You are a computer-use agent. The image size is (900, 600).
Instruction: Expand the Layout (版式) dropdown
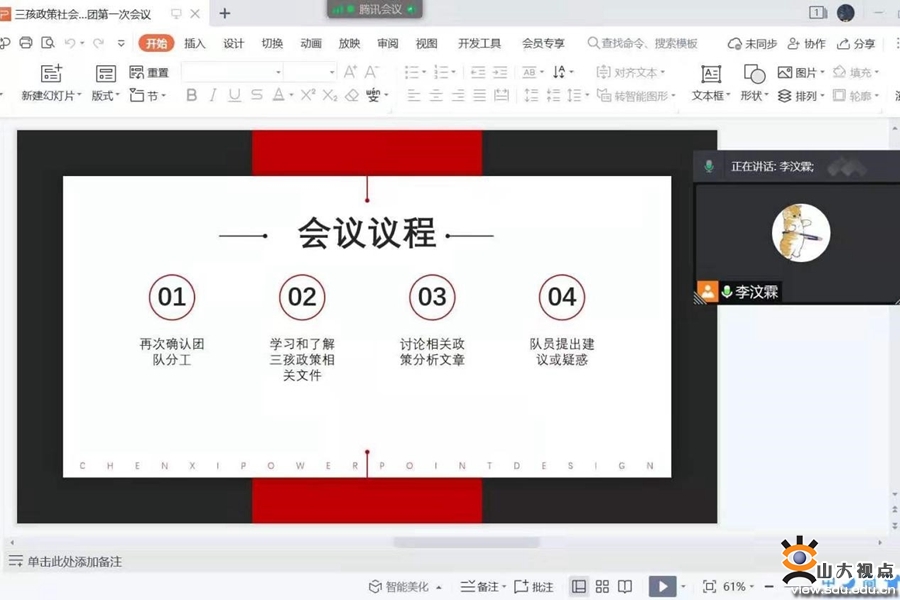[105, 96]
